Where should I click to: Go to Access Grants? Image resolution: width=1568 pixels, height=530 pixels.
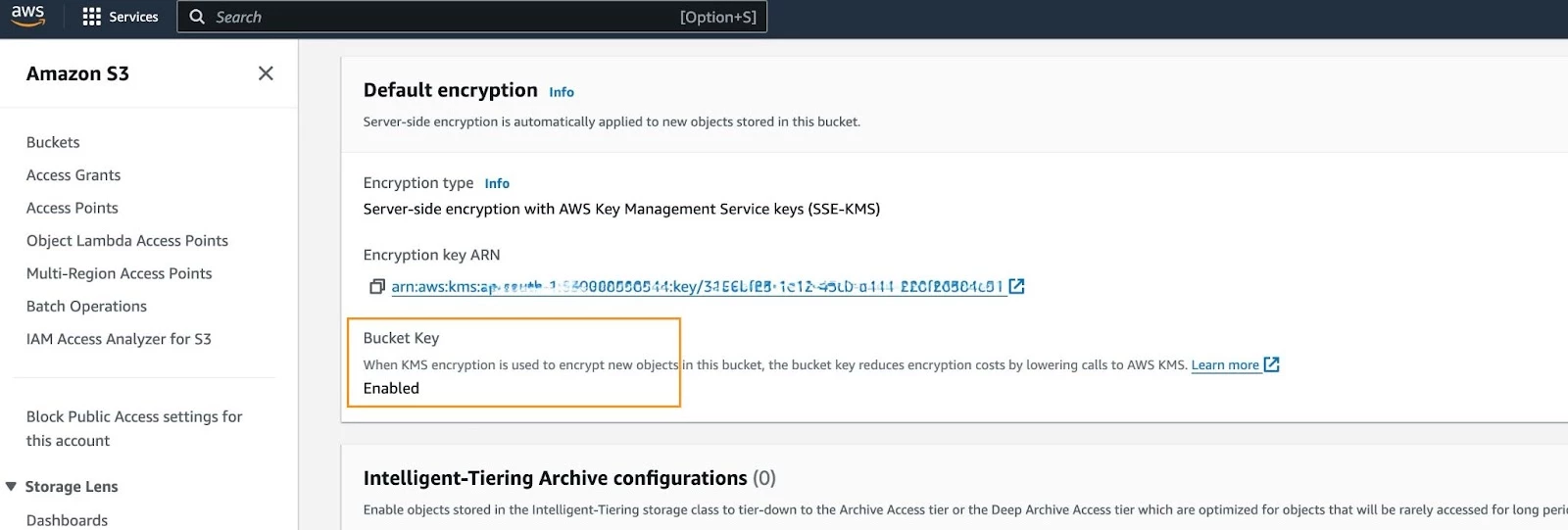[x=73, y=175]
